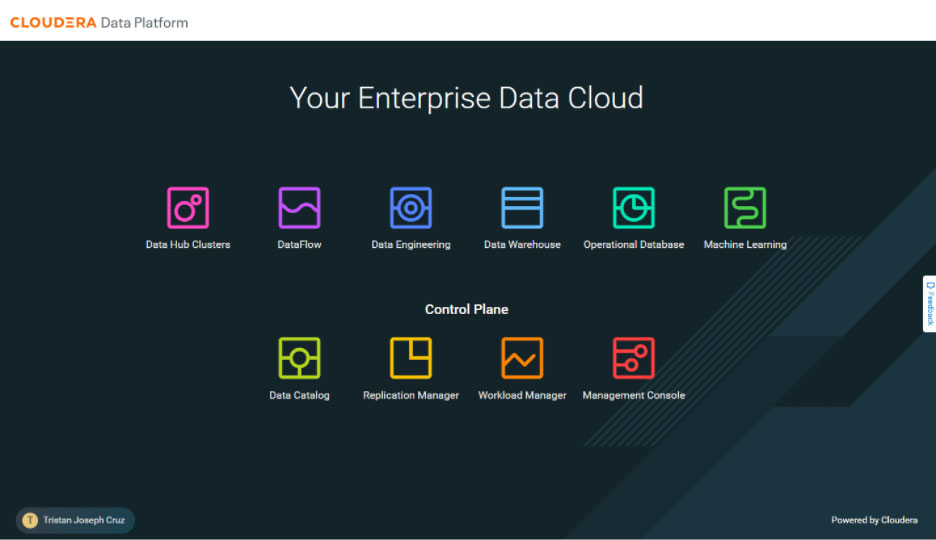Click the Data Warehouse label
Viewport: 936px width, 540px height.
(522, 245)
